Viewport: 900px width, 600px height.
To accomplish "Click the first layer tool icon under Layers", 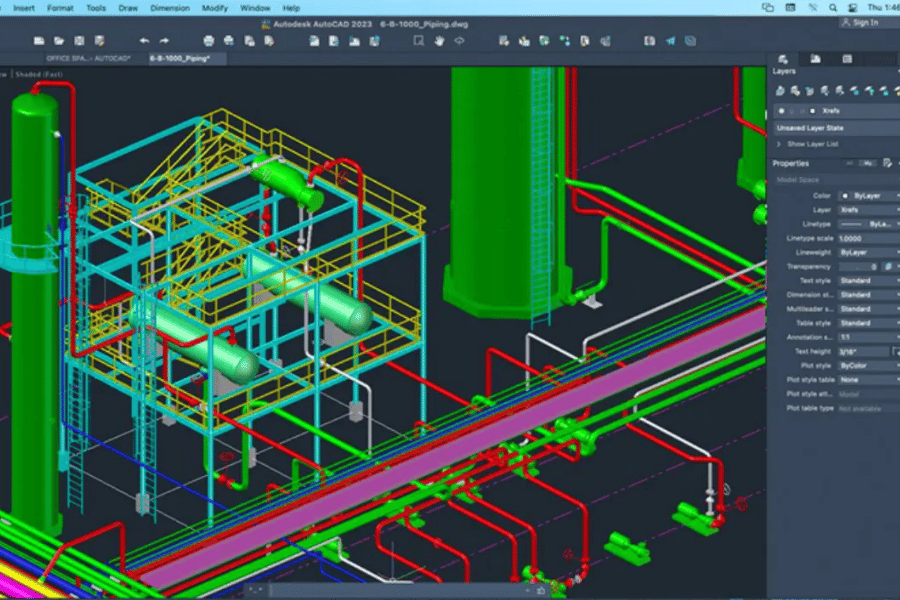I will coord(782,90).
